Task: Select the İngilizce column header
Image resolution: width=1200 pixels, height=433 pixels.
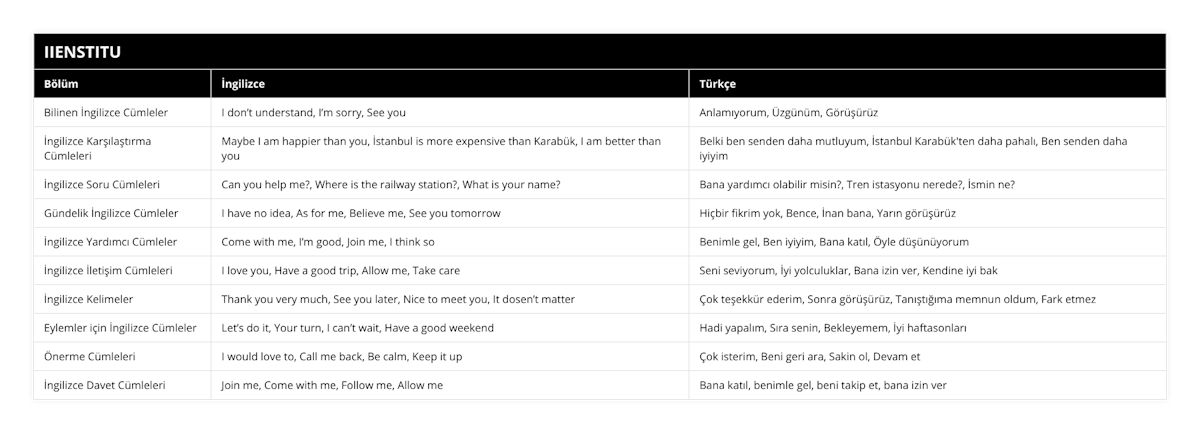Action: click(x=243, y=84)
